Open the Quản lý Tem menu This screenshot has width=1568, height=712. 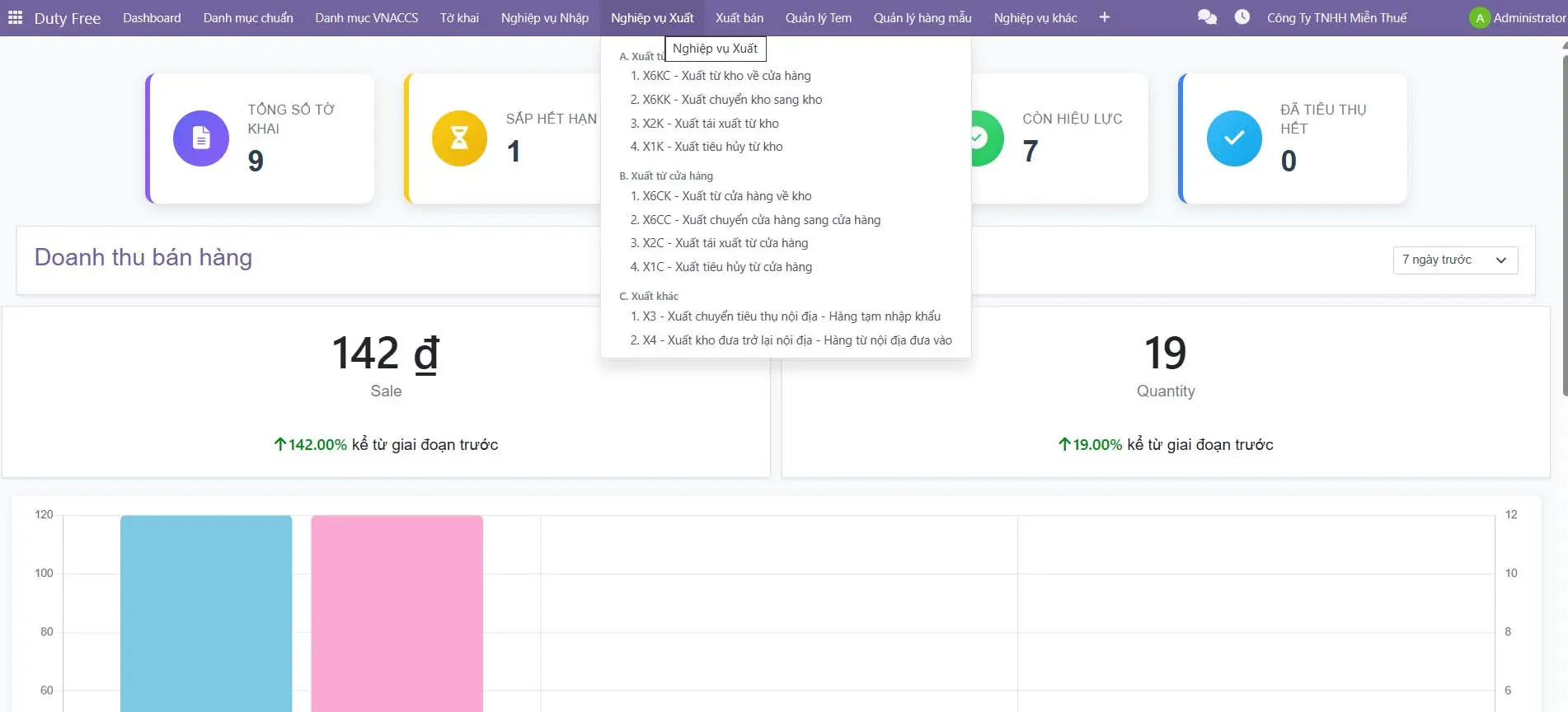[818, 18]
